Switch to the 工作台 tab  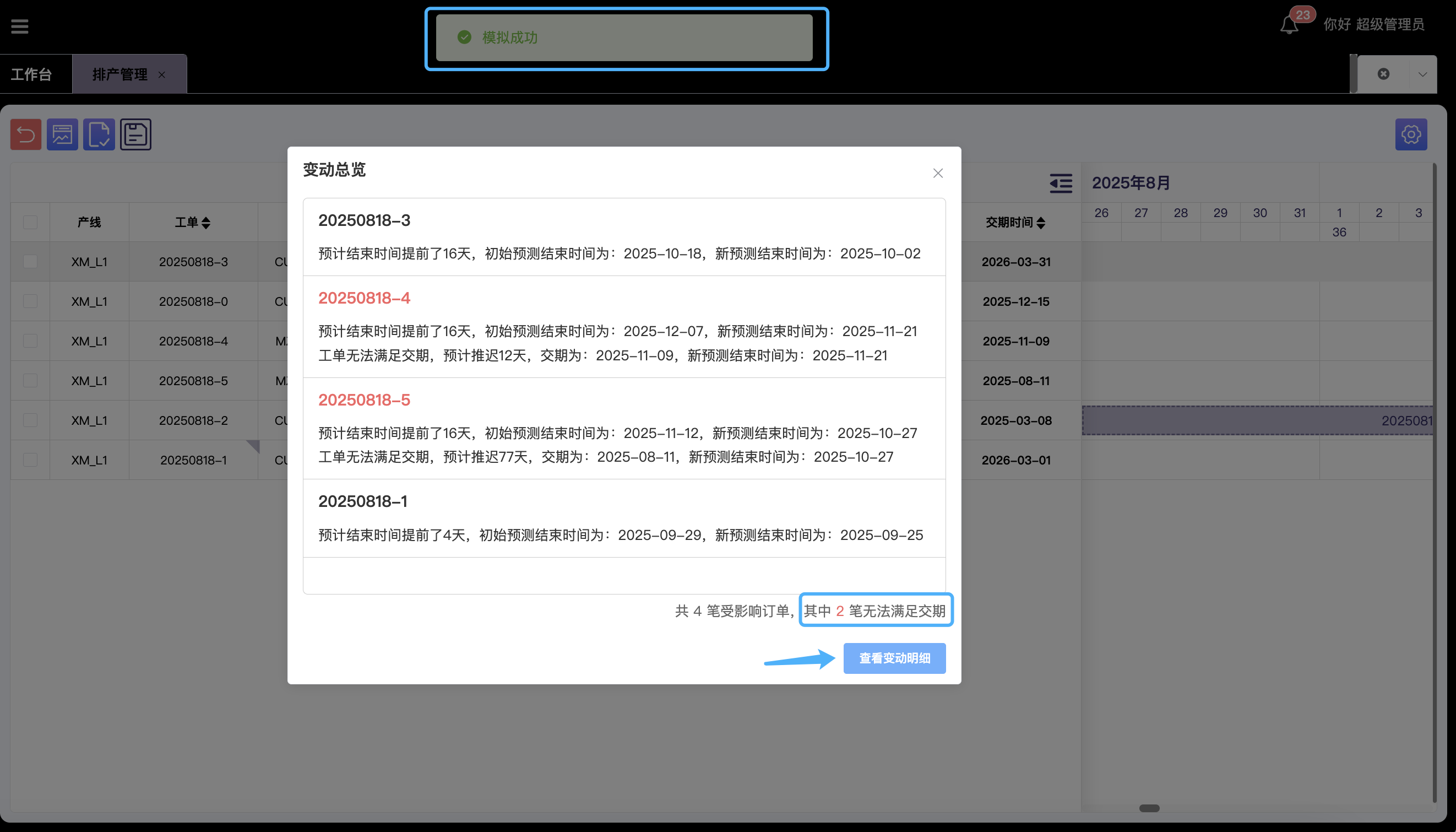click(31, 74)
